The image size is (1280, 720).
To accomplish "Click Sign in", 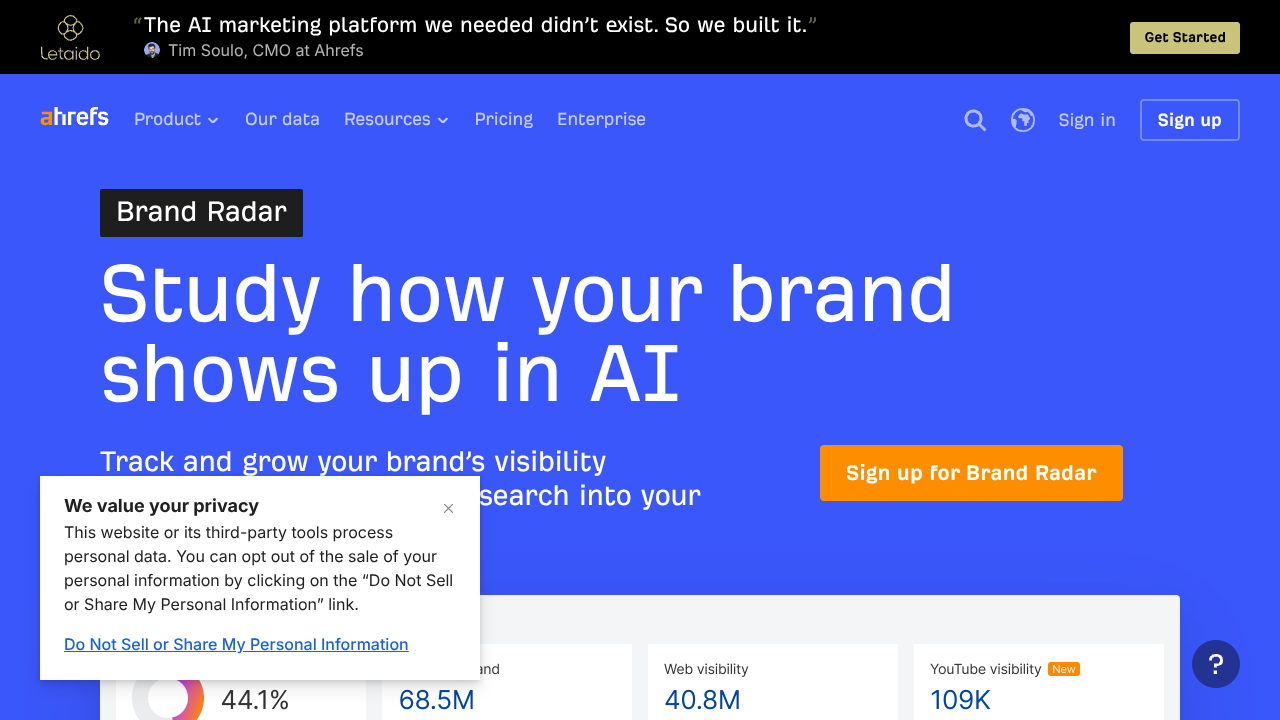I will [x=1087, y=120].
